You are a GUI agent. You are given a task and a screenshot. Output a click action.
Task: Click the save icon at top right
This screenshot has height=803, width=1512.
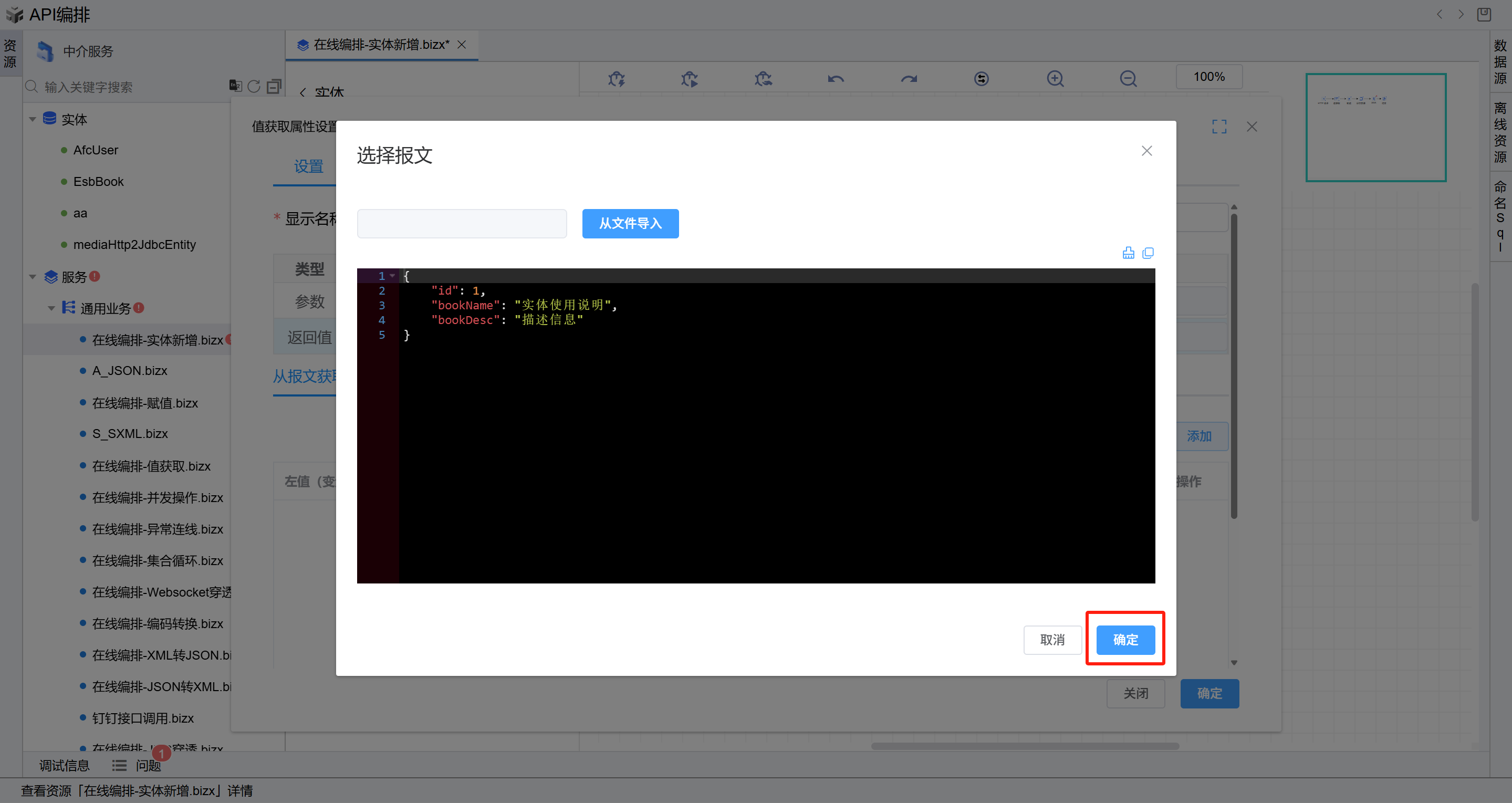[x=1484, y=14]
